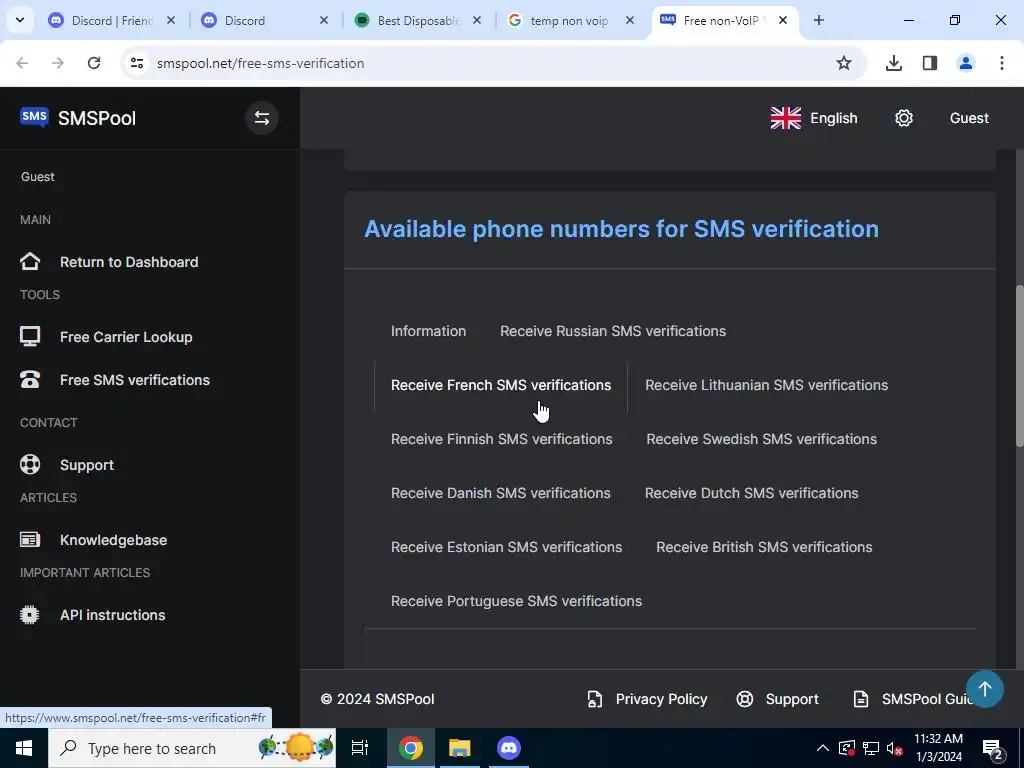
Task: Open Return to Dashboard link
Action: tap(129, 262)
